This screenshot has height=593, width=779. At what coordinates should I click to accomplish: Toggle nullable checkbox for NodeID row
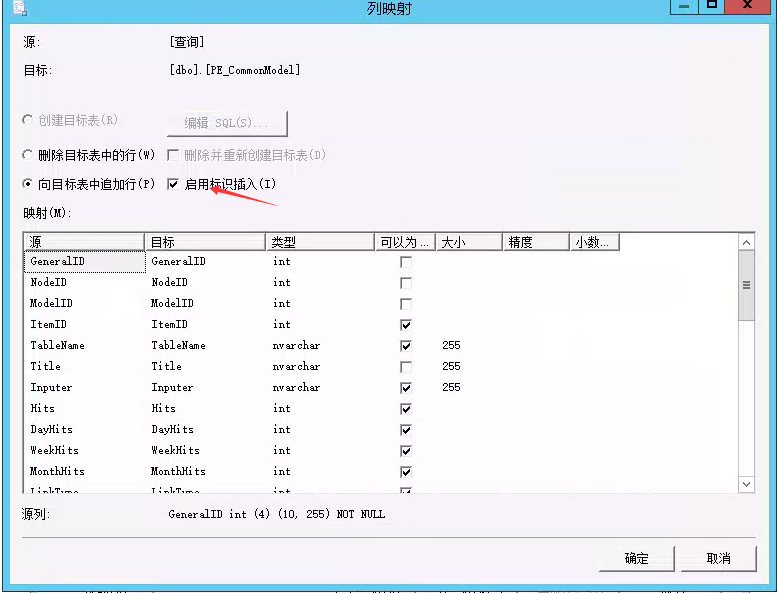coord(406,283)
